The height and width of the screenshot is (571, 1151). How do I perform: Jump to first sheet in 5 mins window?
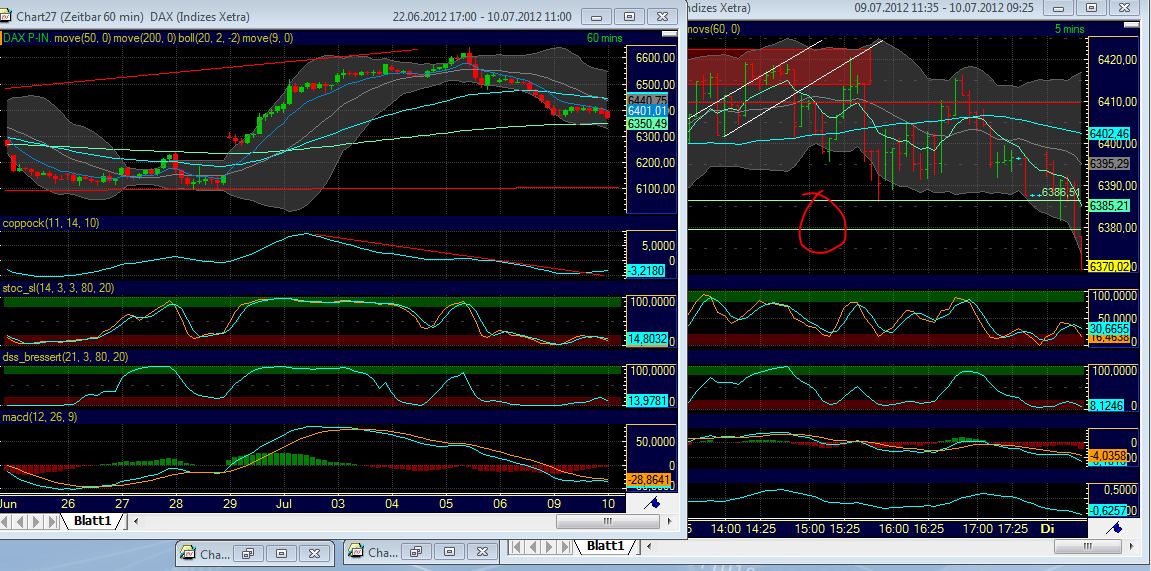[x=517, y=546]
